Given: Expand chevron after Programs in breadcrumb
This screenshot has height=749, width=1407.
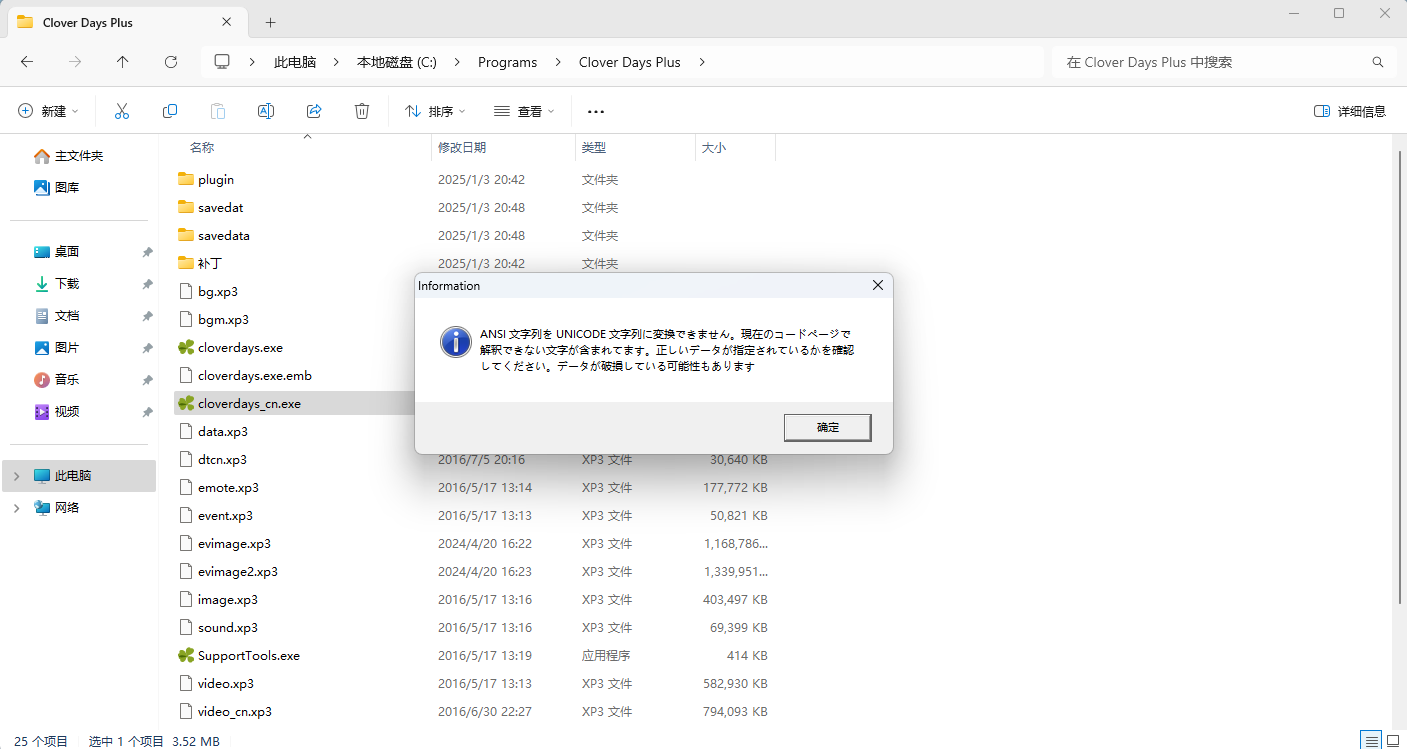Looking at the screenshot, I should (558, 62).
